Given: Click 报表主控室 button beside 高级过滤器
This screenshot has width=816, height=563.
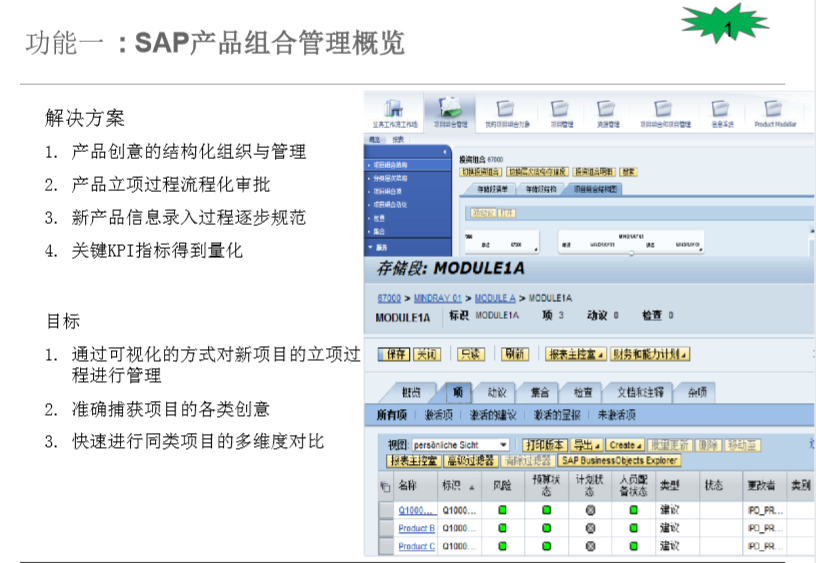Looking at the screenshot, I should (414, 460).
